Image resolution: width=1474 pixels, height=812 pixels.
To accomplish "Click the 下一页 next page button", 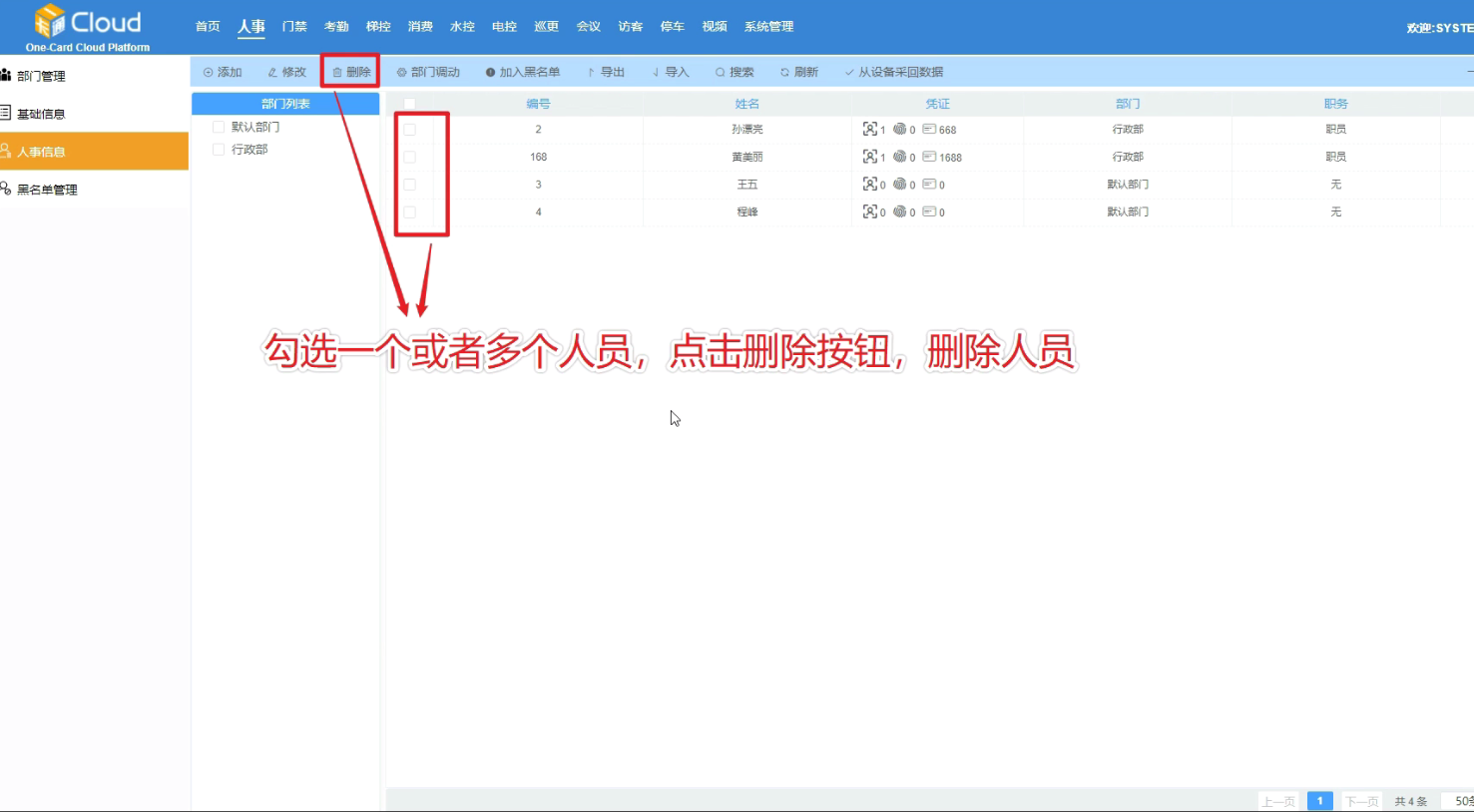I will pyautogui.click(x=1362, y=801).
